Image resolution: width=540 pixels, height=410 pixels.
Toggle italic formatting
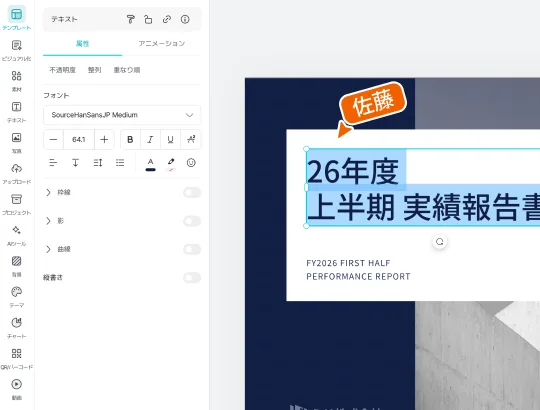150,139
